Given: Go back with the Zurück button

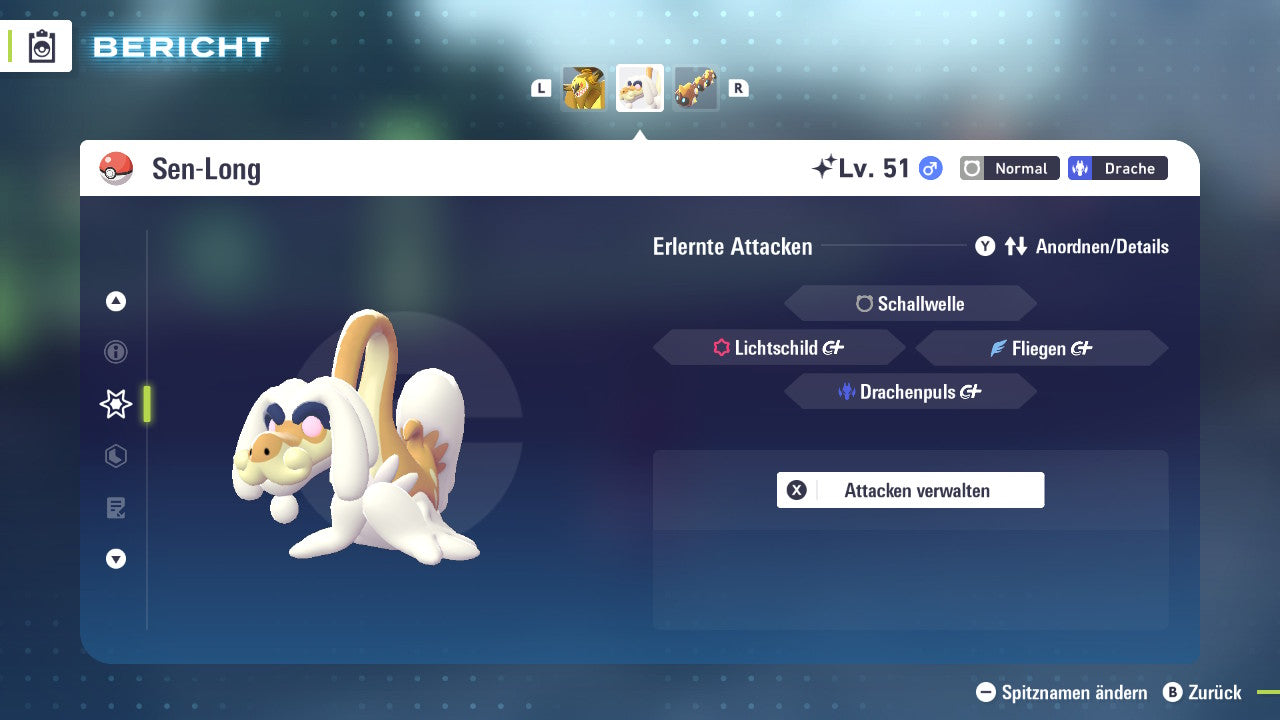Looking at the screenshot, I should pos(1203,692).
